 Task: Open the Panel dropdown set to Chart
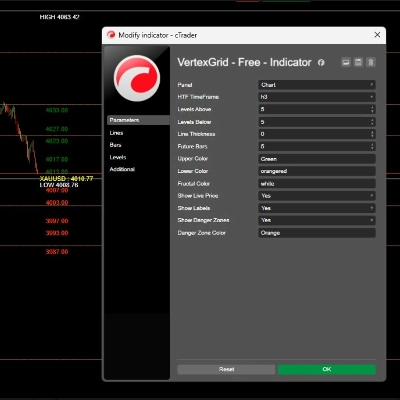(x=317, y=85)
